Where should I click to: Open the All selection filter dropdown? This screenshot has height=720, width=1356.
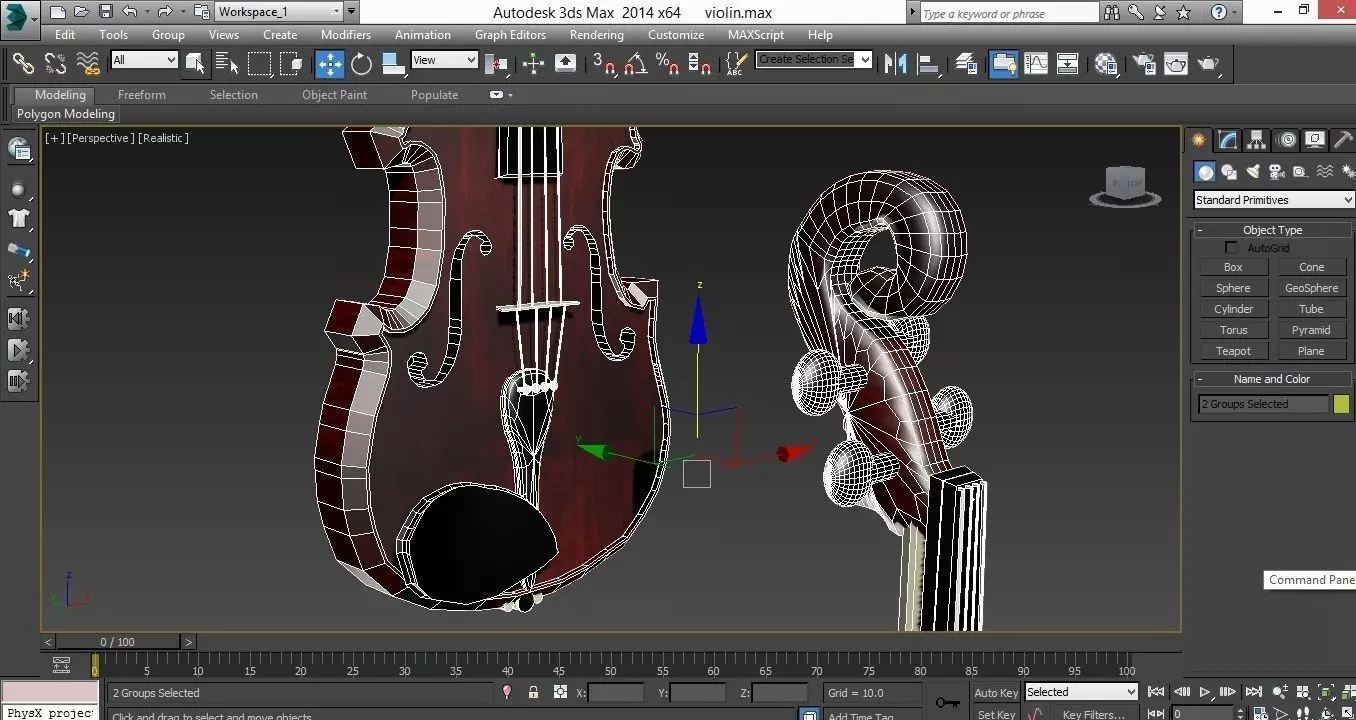[144, 60]
